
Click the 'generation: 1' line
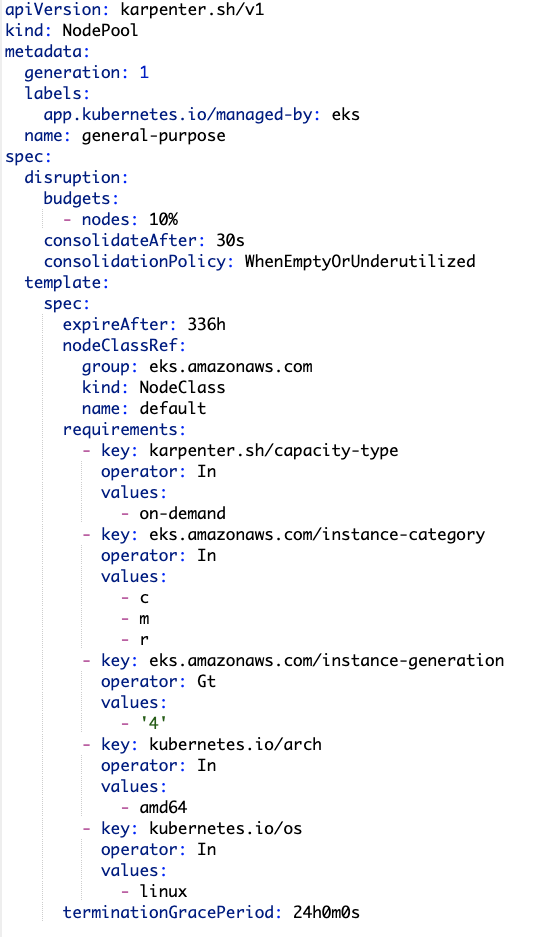point(86,72)
